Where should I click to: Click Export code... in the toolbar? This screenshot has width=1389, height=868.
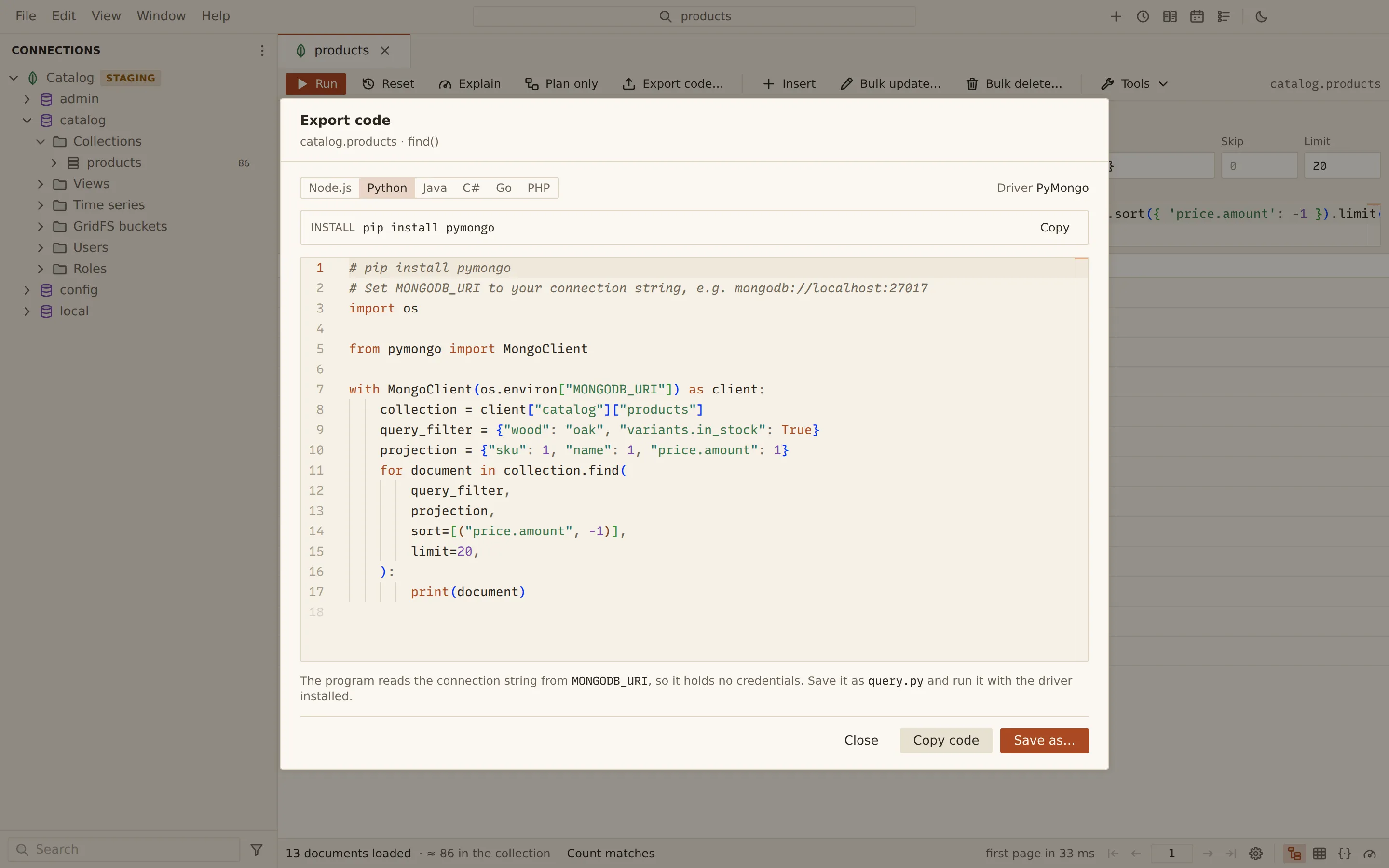(673, 84)
